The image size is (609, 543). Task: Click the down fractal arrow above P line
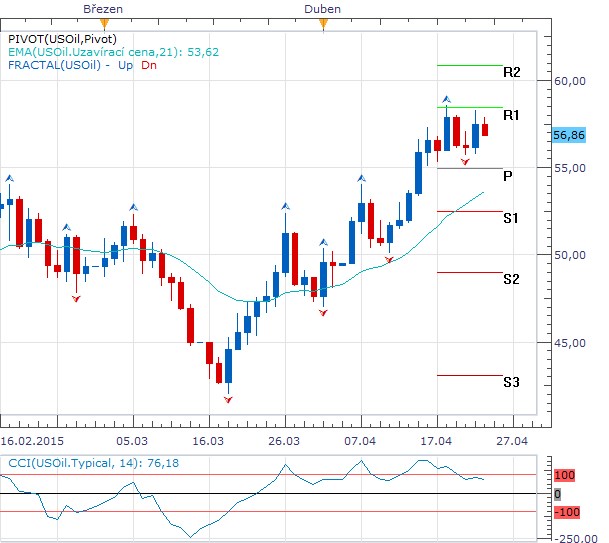click(465, 162)
